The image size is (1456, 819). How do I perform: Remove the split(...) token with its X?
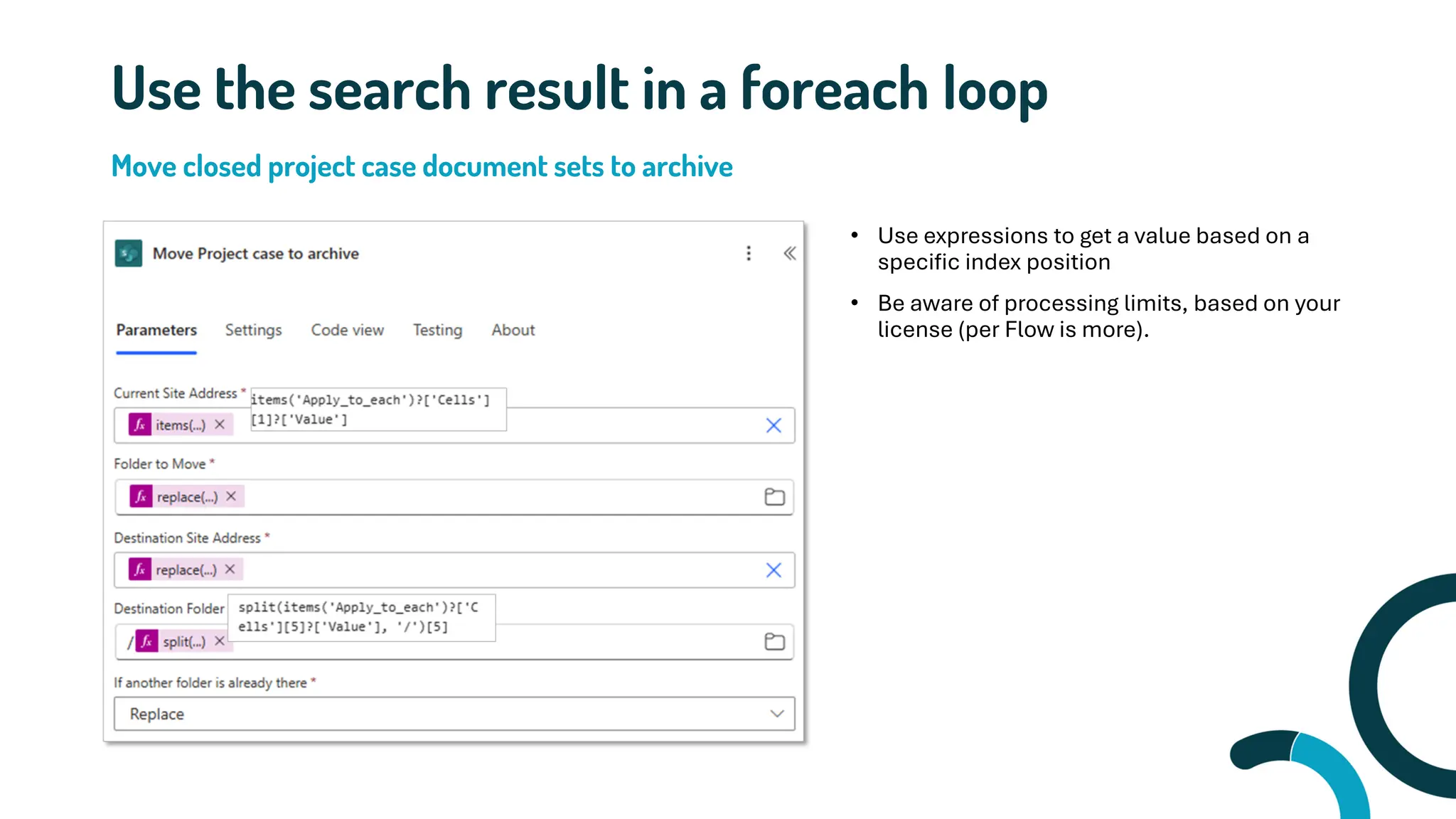pos(220,641)
